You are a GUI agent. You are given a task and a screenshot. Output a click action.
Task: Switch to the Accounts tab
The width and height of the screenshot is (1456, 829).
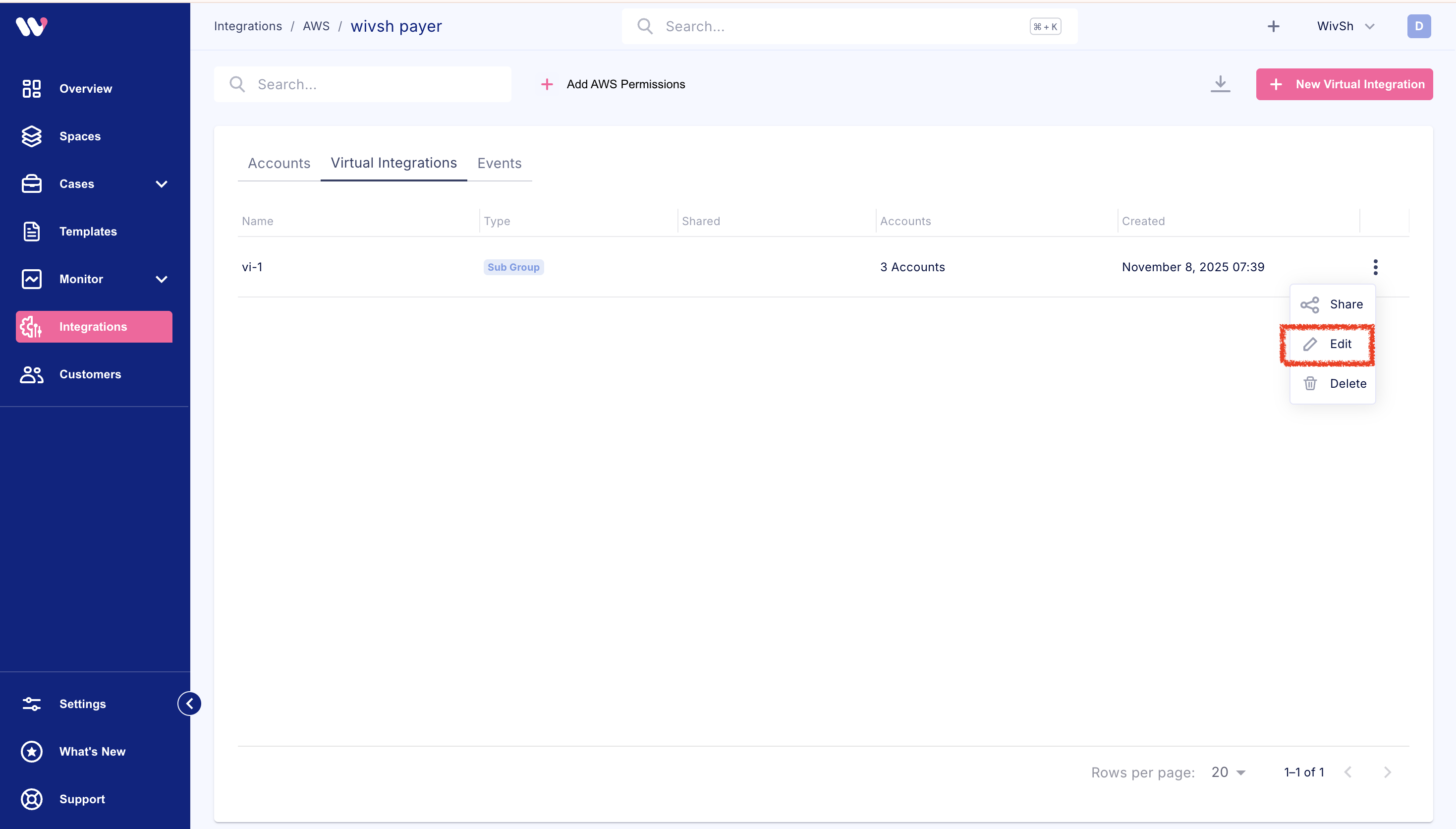279,164
